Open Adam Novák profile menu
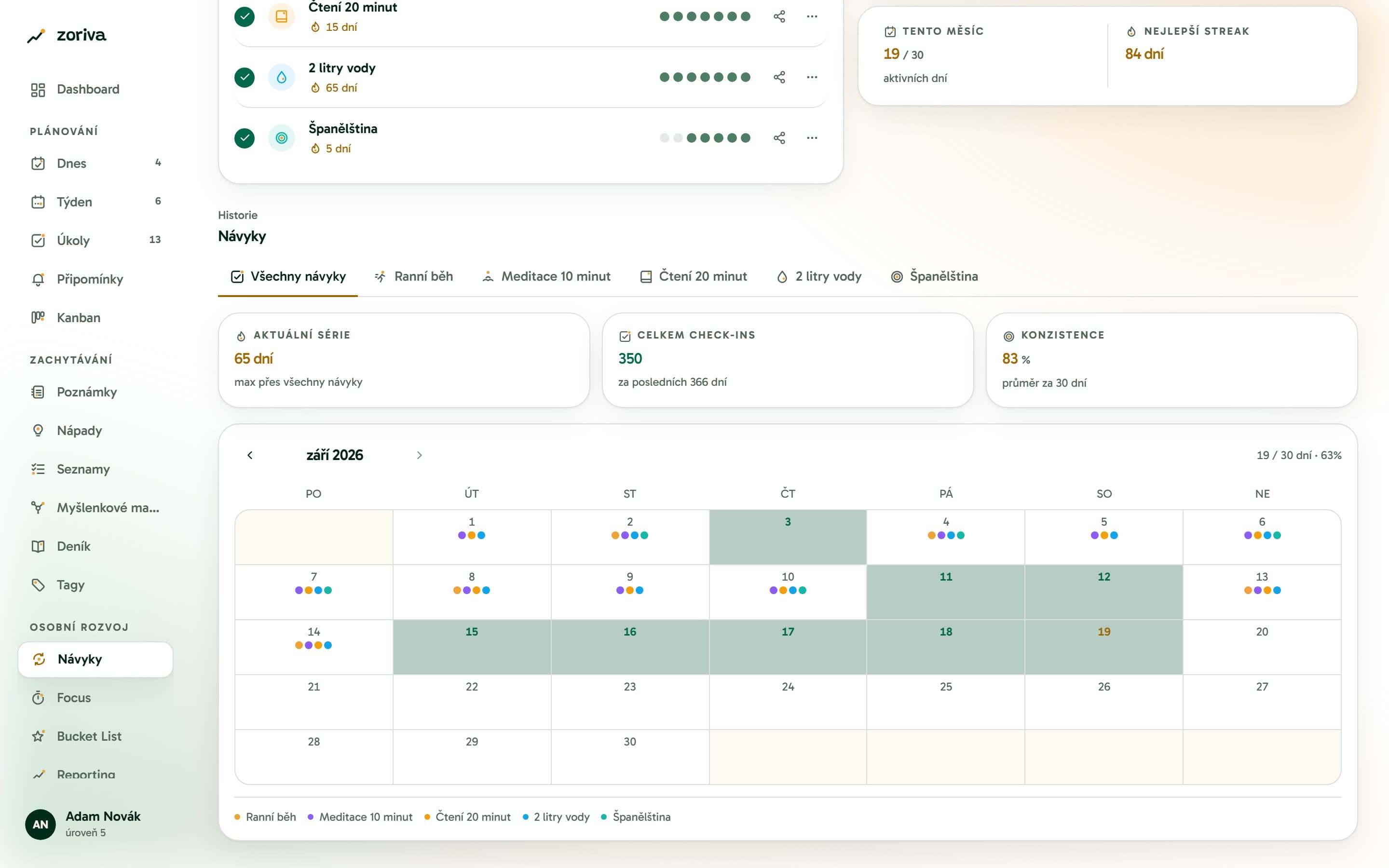The image size is (1389, 868). [84, 825]
